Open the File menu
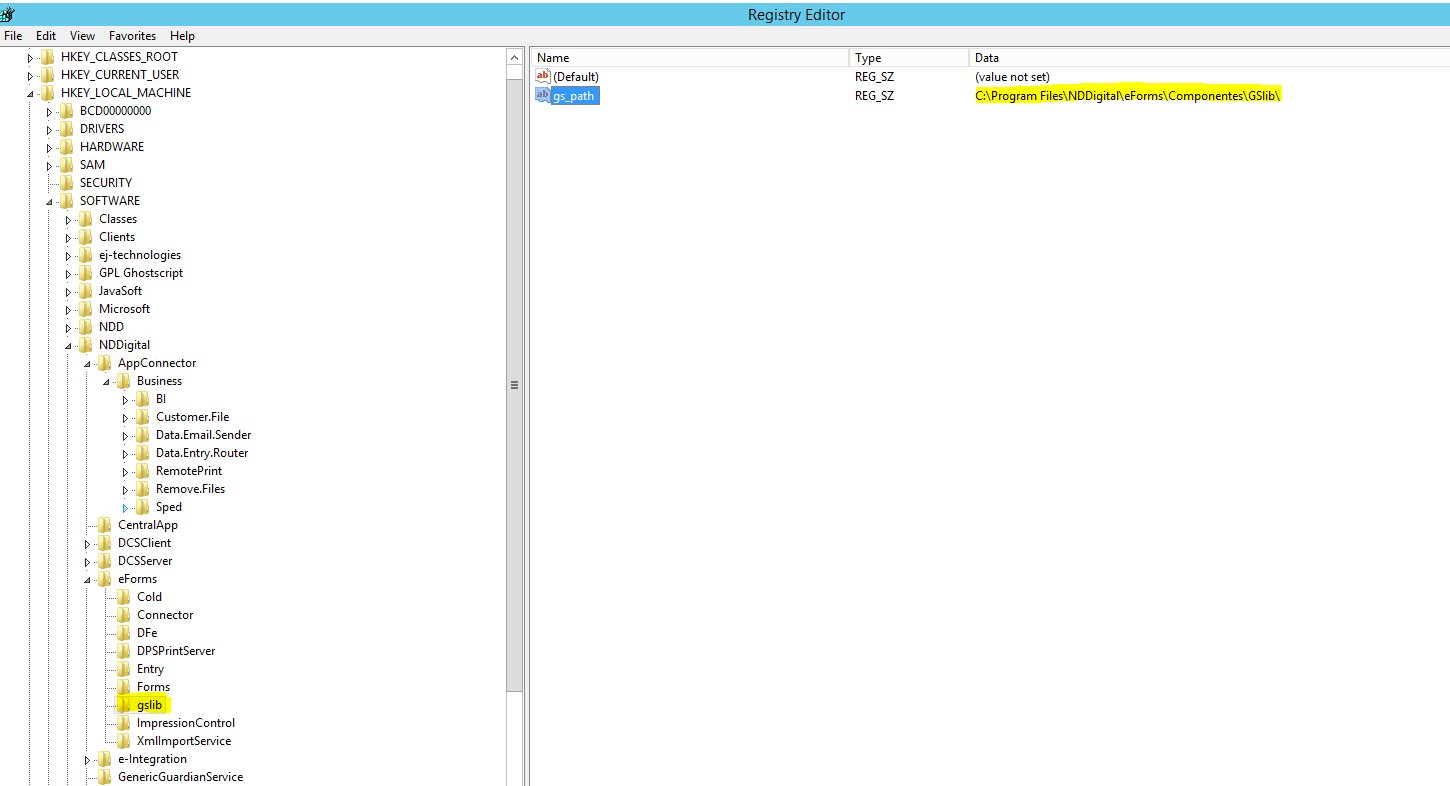The width and height of the screenshot is (1450, 786). [13, 35]
